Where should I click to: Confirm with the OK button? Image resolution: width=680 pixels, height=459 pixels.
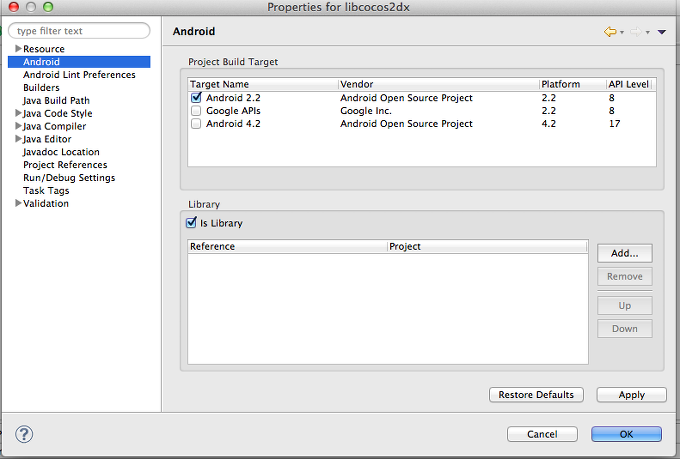(x=626, y=434)
